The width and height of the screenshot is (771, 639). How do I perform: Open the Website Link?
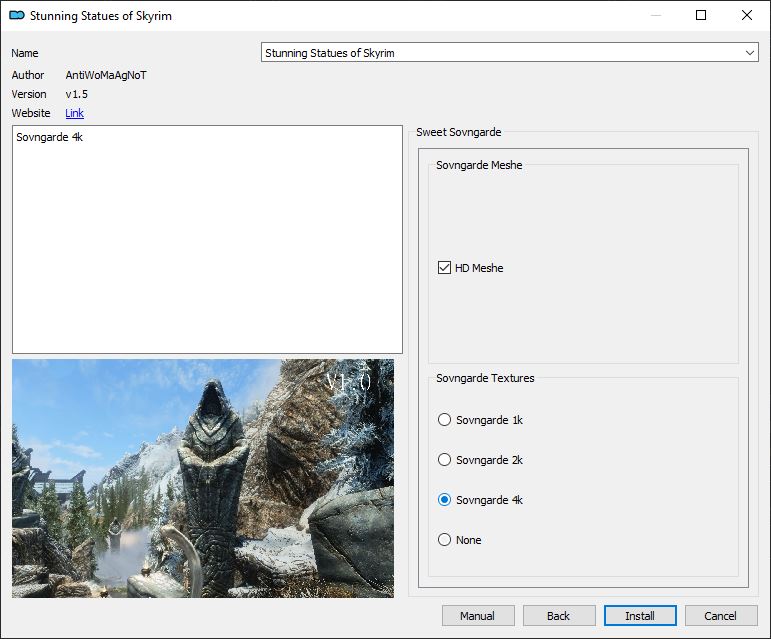(74, 113)
